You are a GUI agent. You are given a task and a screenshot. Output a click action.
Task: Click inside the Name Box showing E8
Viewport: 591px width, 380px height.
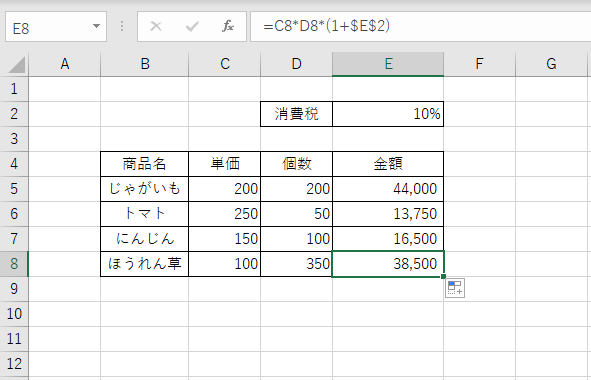[x=48, y=27]
